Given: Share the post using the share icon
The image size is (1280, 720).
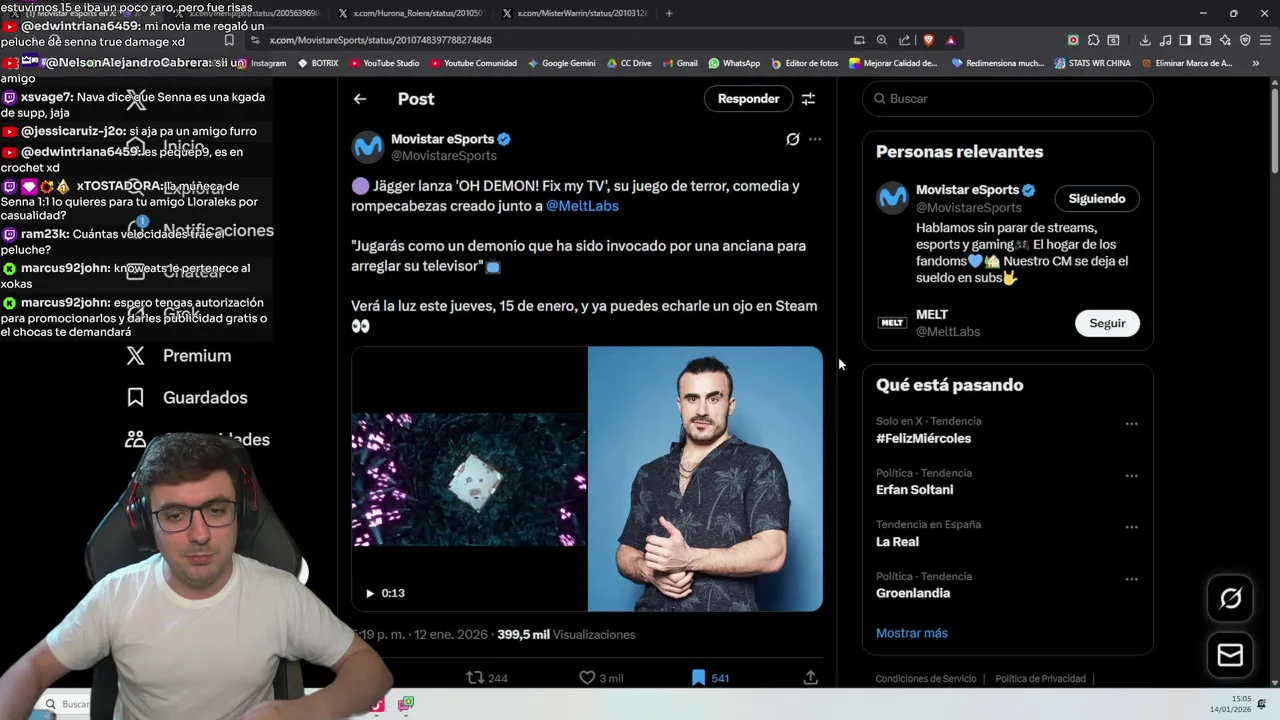Looking at the screenshot, I should 810,678.
